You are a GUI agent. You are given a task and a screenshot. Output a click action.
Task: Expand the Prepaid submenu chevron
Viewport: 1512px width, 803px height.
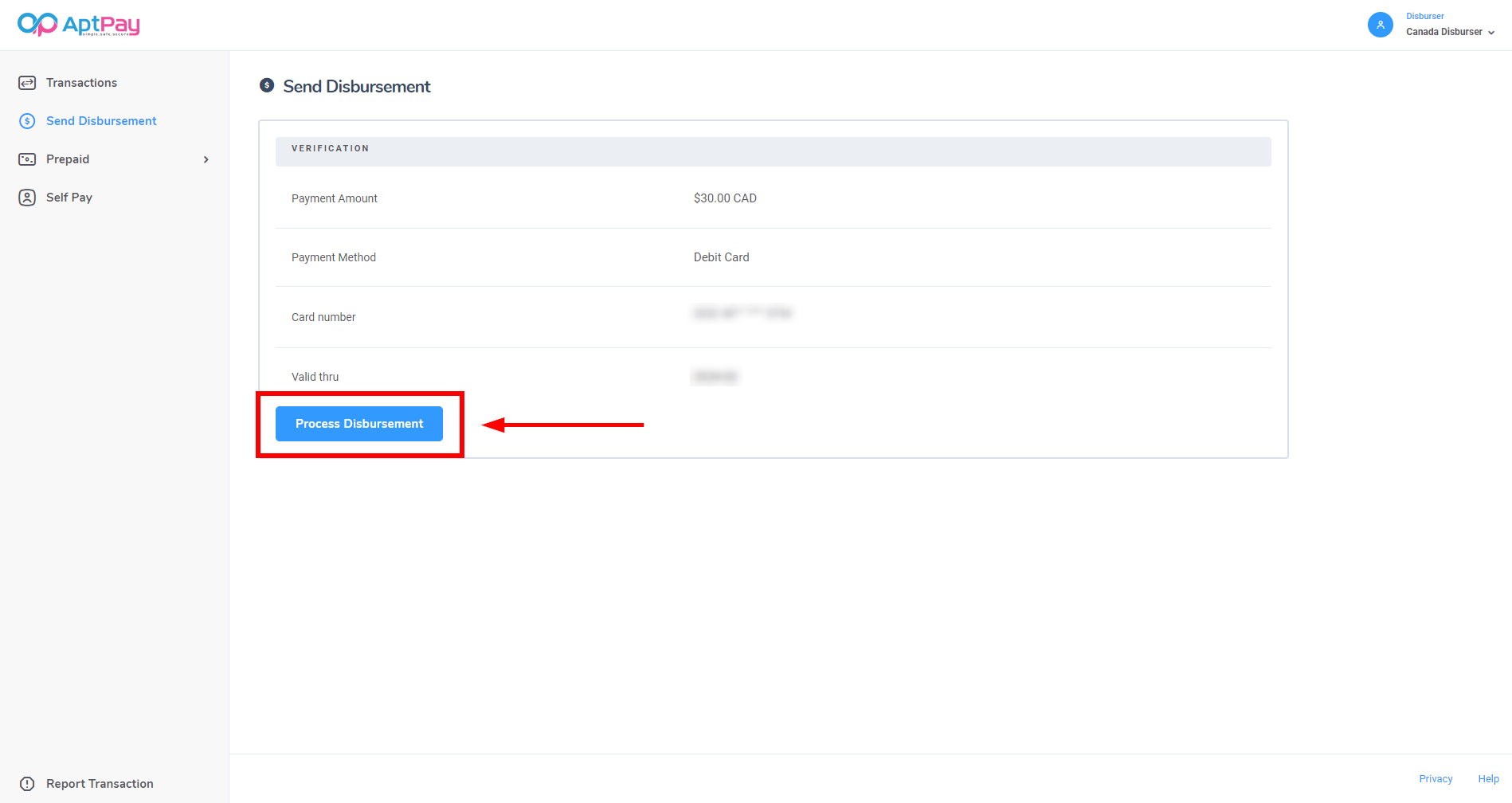click(206, 159)
